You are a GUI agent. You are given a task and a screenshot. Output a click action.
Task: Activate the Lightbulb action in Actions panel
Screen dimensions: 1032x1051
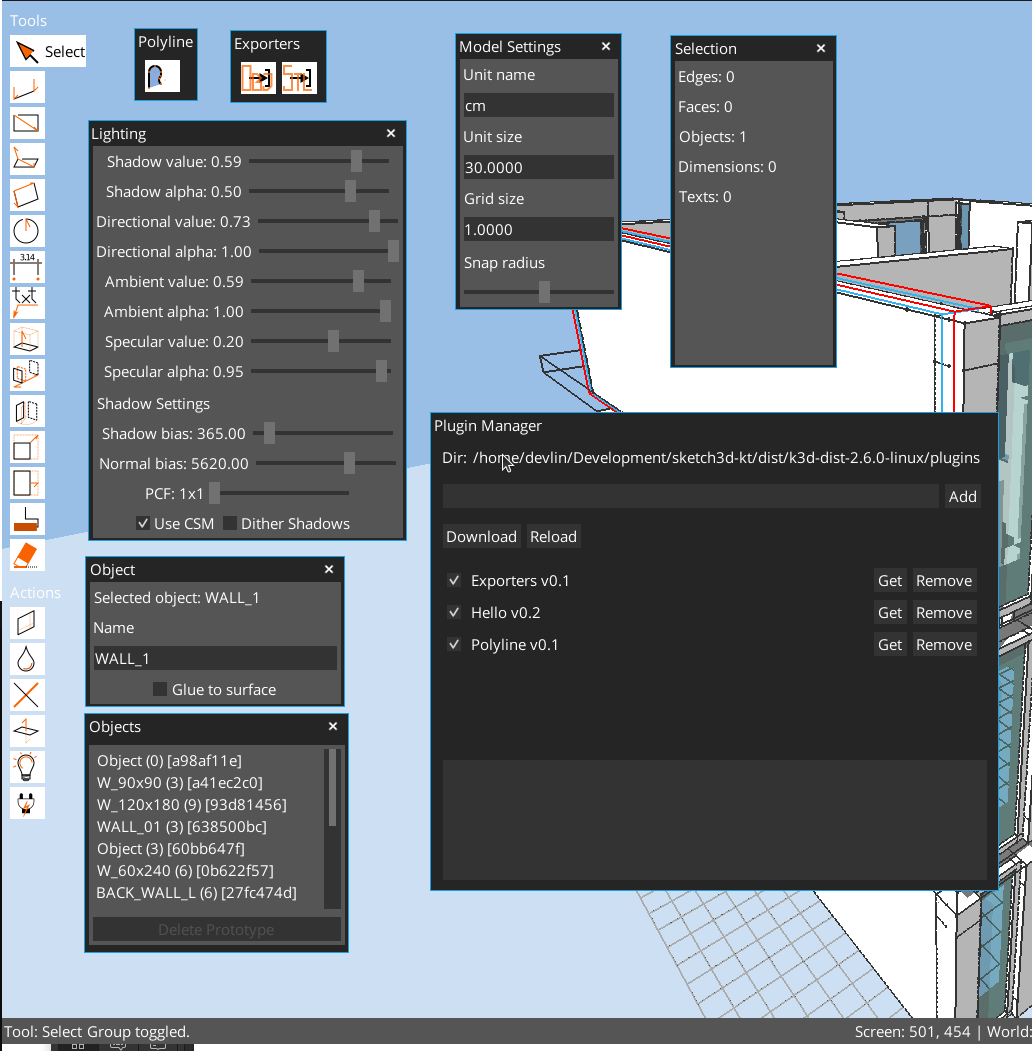point(27,766)
